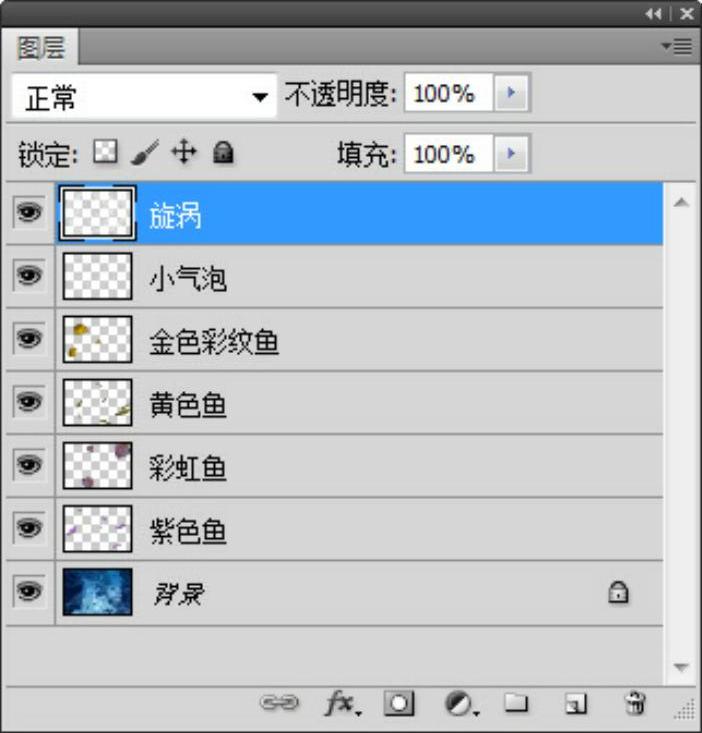Click the 黄色鱼 layer thumbnail

[x=97, y=403]
